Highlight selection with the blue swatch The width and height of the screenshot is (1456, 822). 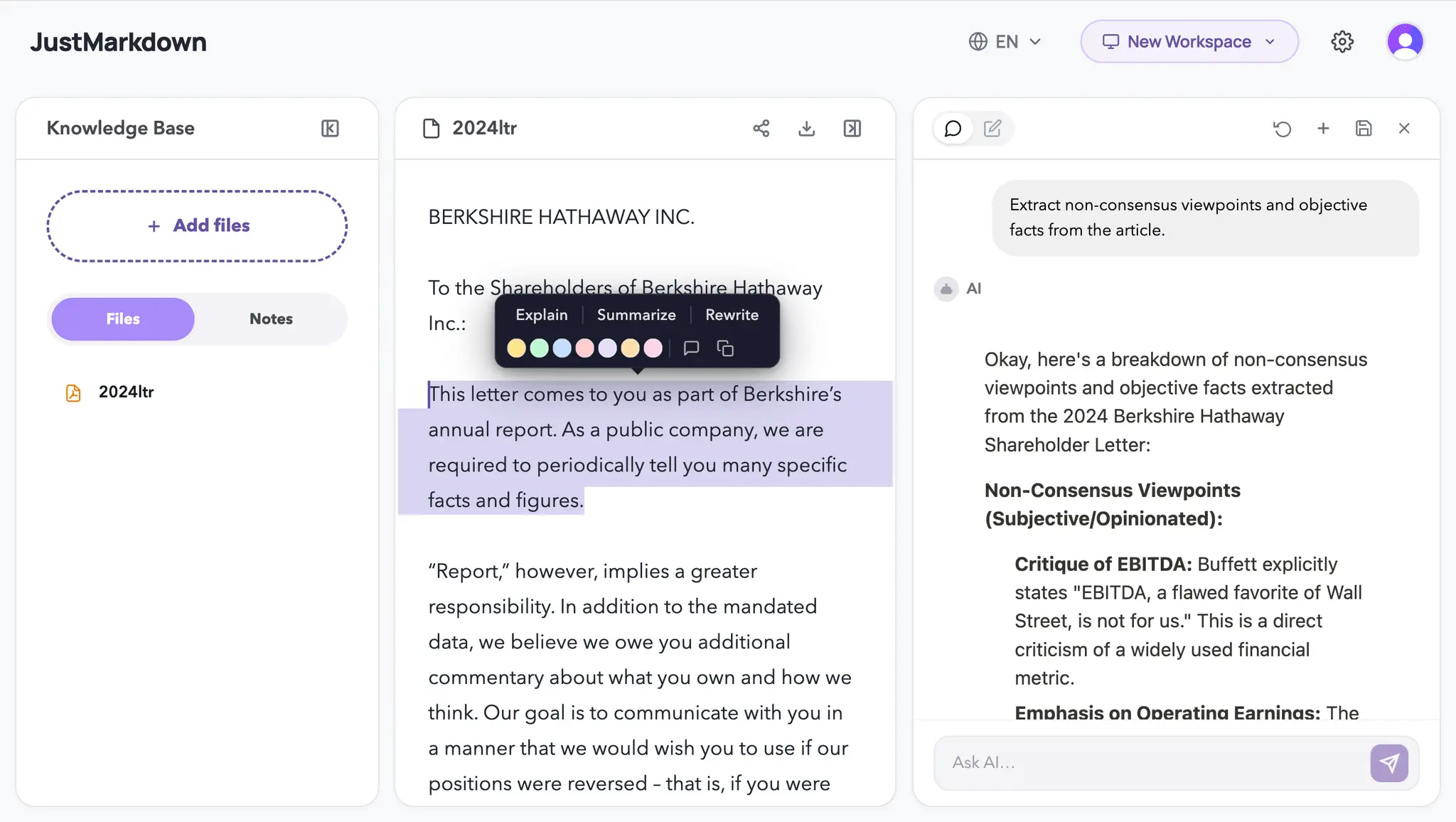562,348
